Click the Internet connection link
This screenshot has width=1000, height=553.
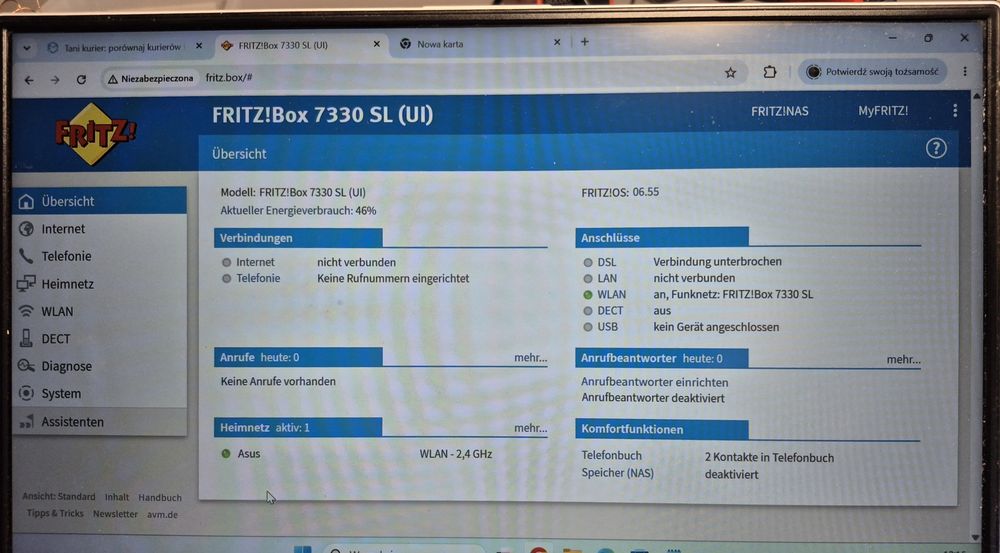tap(255, 262)
